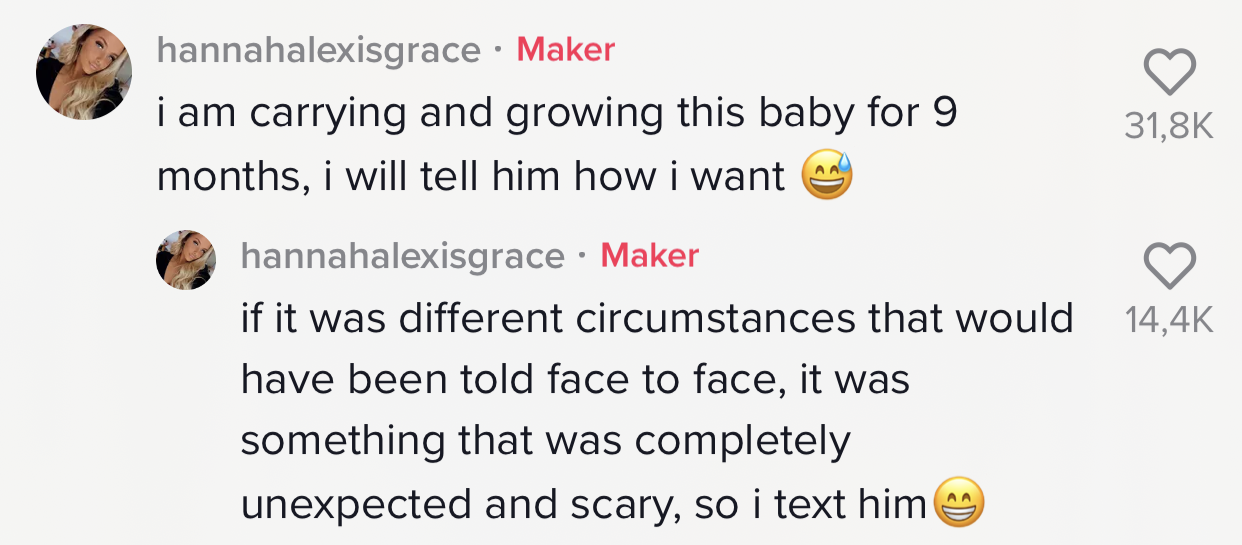The width and height of the screenshot is (1242, 545).
Task: Open the hannahalexisgrace username on the reply comment
Action: pos(403,256)
